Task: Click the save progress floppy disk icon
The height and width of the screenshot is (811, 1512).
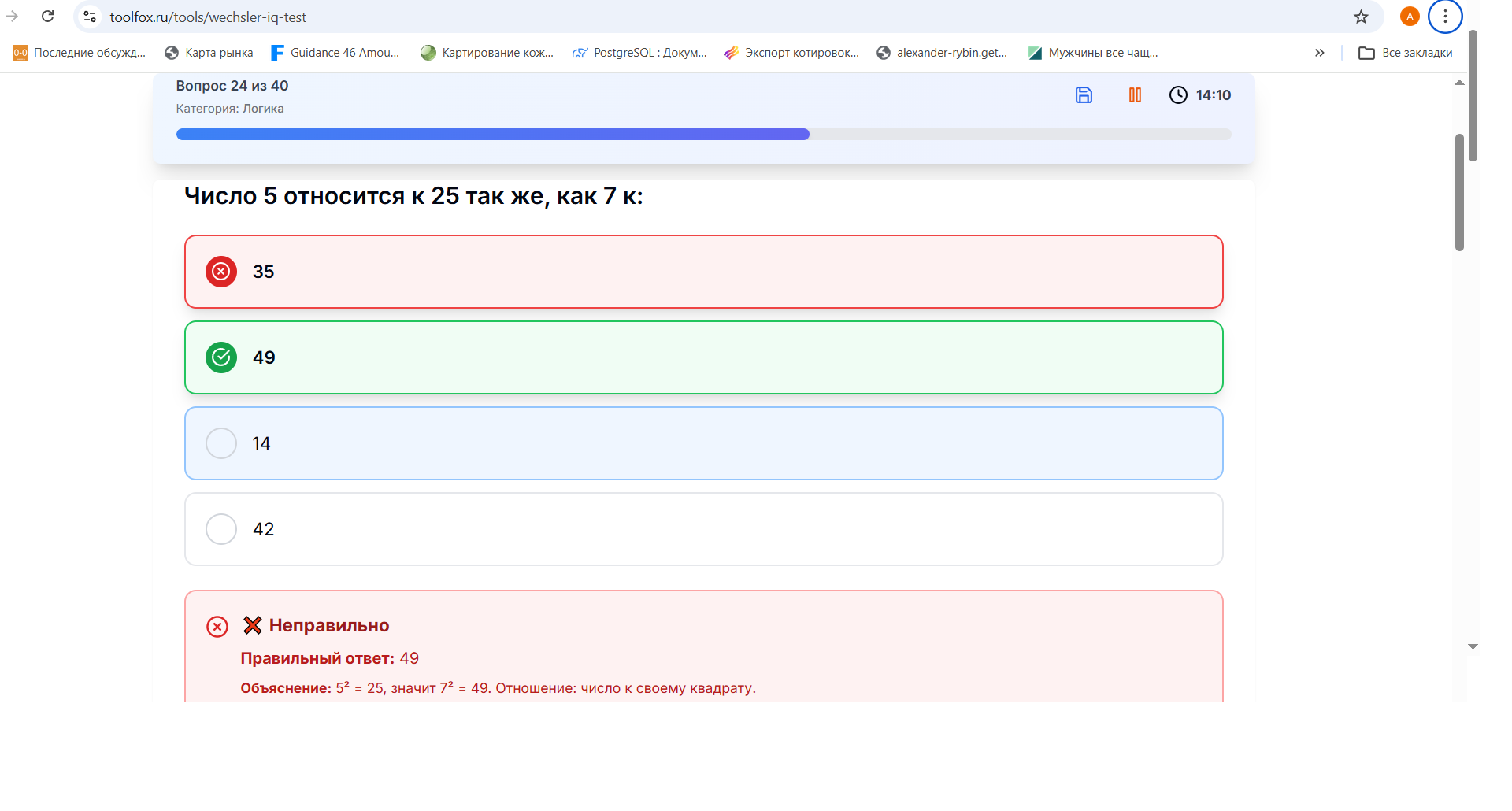Action: (1084, 95)
